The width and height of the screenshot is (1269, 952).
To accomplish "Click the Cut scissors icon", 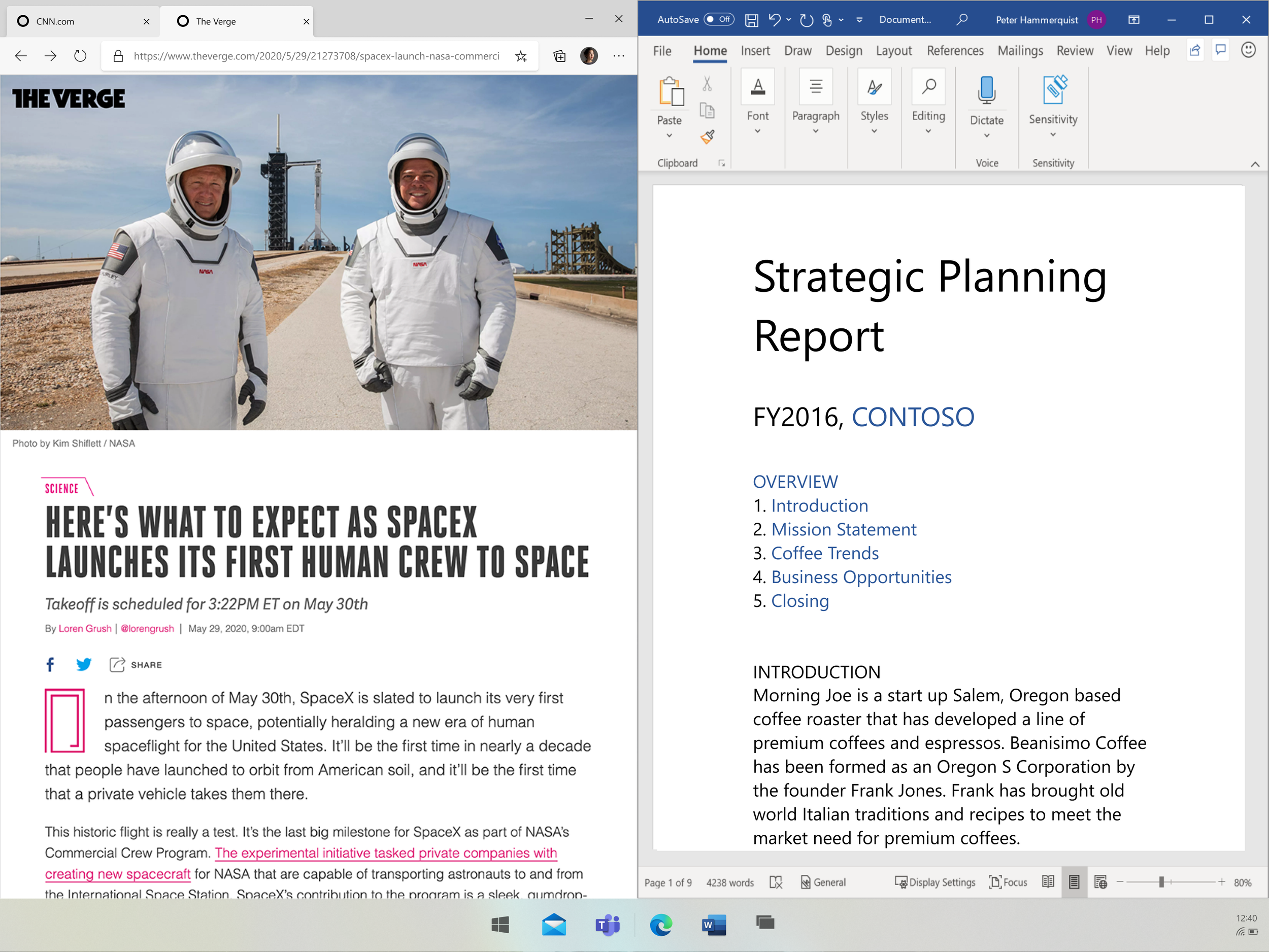I will click(x=707, y=84).
